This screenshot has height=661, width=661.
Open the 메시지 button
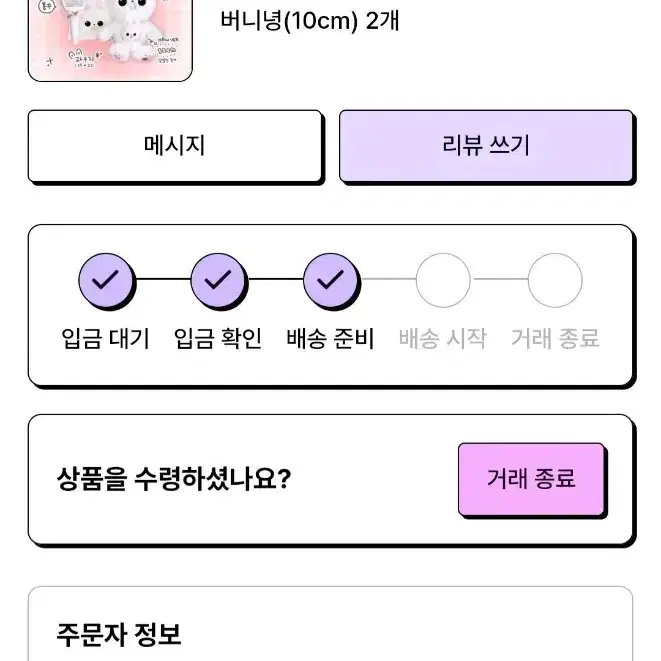tap(175, 146)
